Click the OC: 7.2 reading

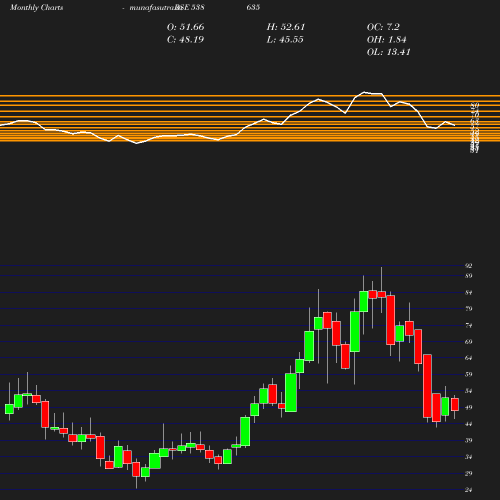(383, 27)
